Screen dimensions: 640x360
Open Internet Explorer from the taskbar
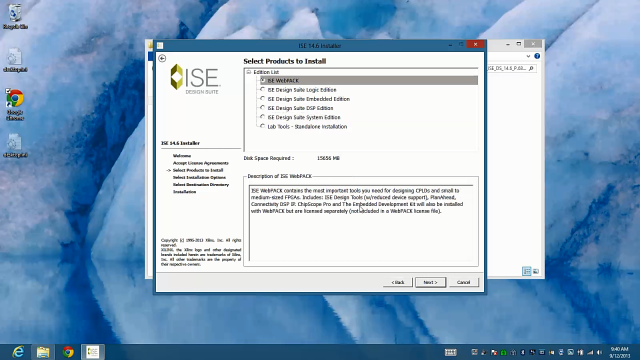pyautogui.click(x=18, y=352)
